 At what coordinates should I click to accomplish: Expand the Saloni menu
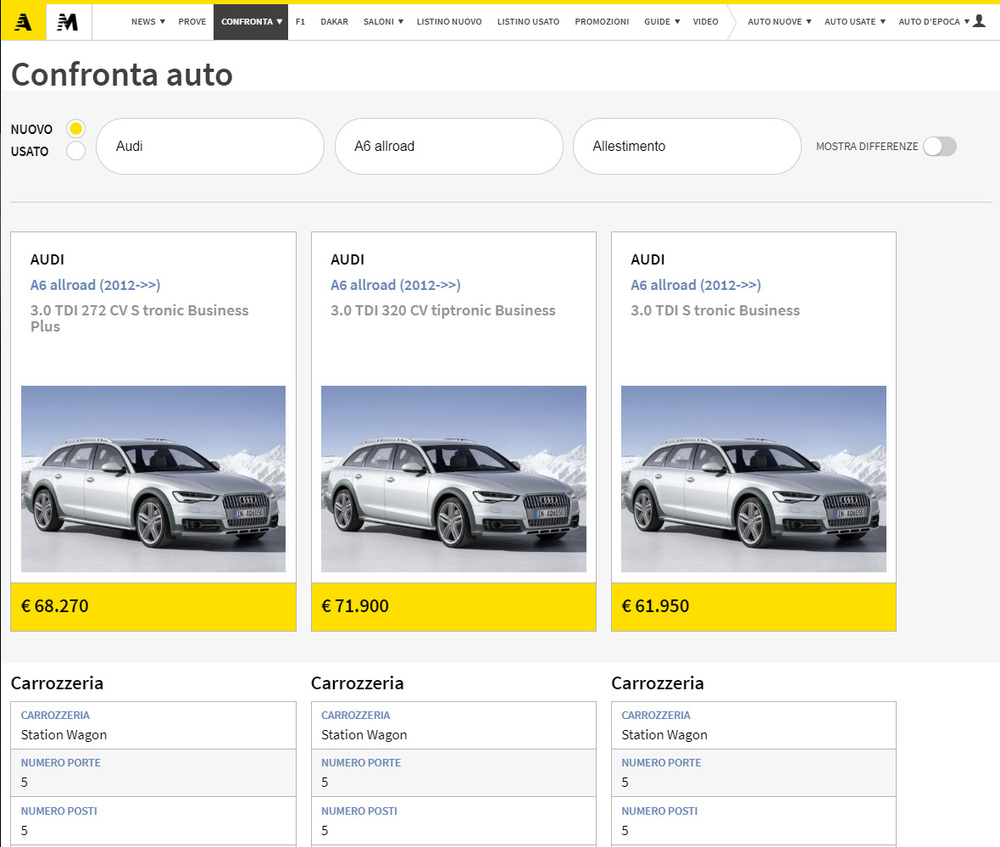pyautogui.click(x=383, y=22)
